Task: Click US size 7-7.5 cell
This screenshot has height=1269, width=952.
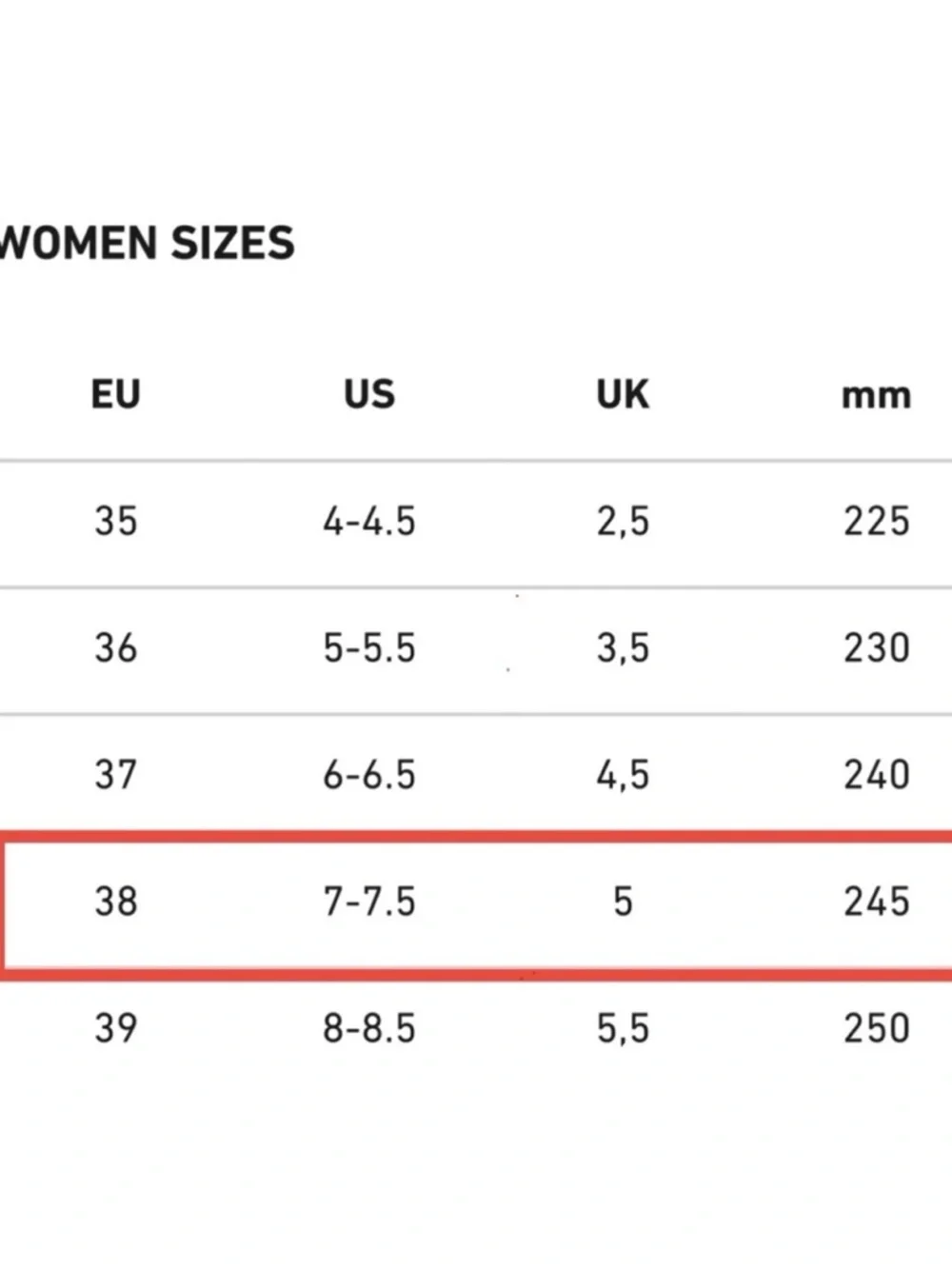Action: click(369, 901)
